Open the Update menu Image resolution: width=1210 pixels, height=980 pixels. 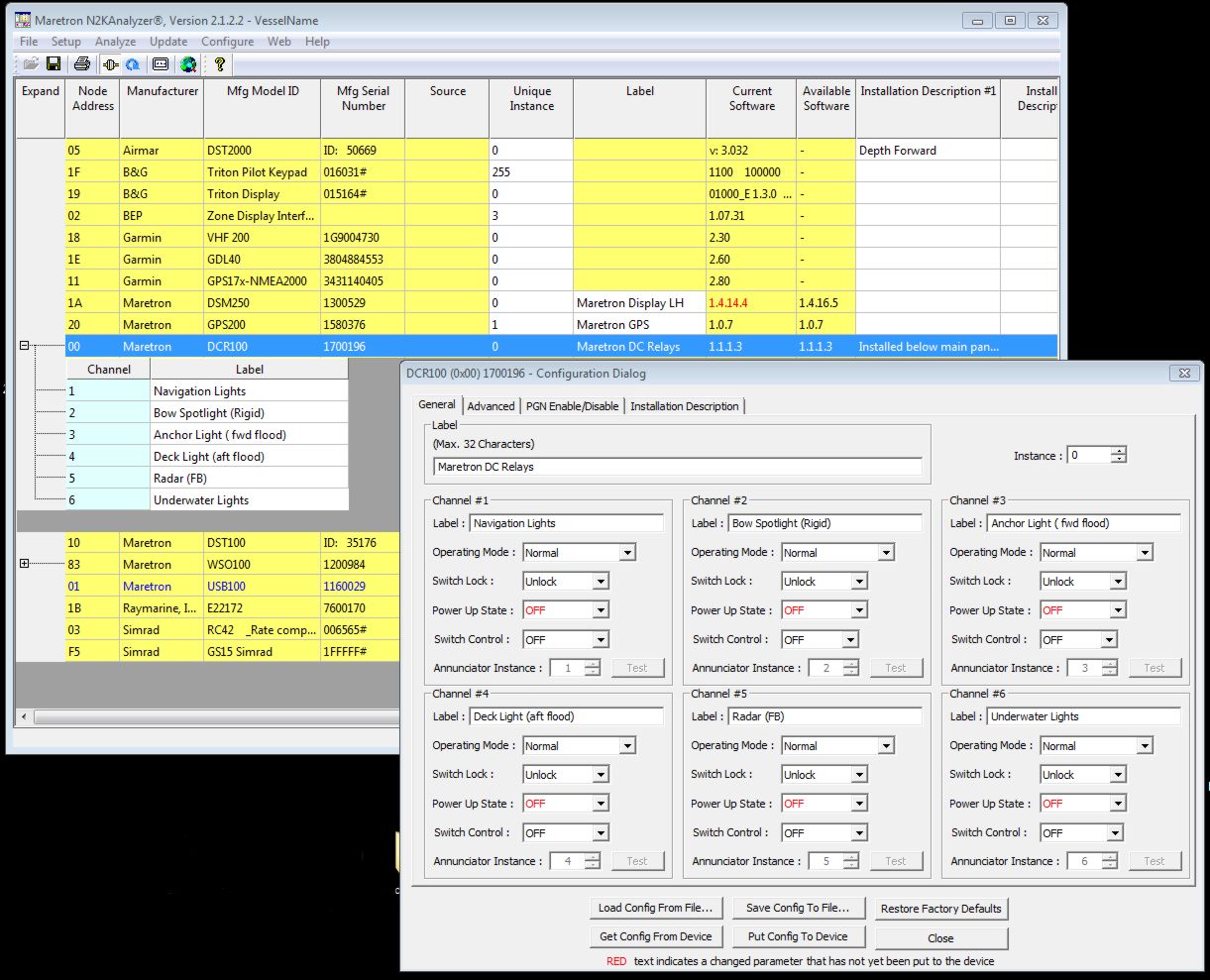coord(168,42)
